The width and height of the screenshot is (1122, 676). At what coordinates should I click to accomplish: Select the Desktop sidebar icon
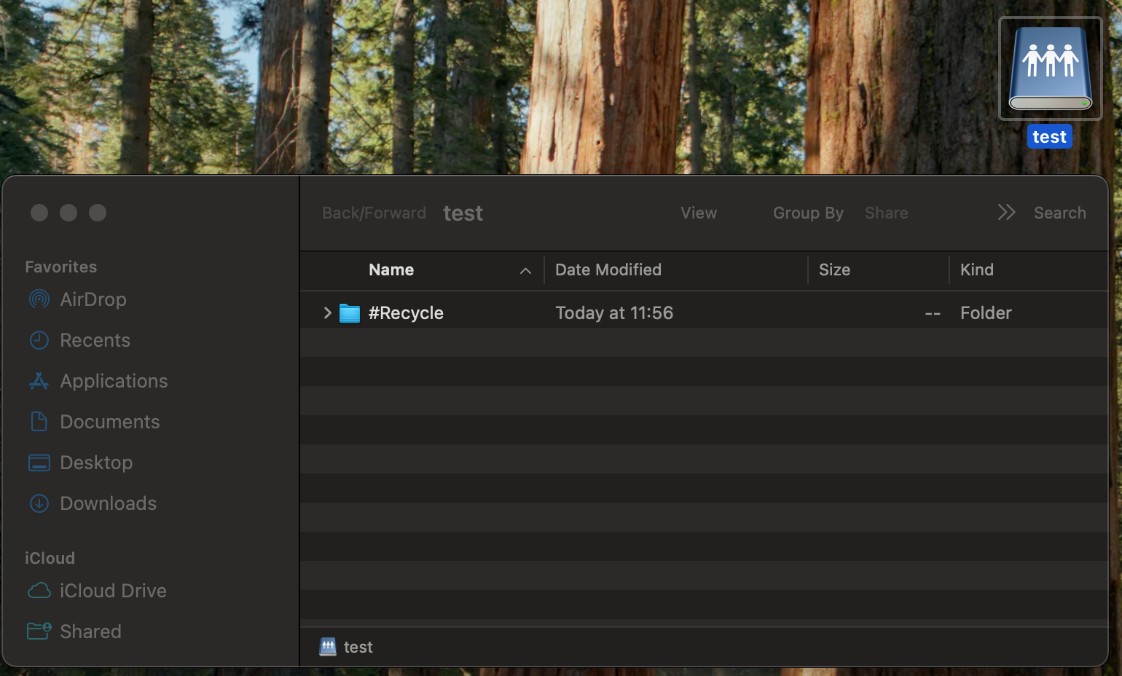tap(39, 463)
